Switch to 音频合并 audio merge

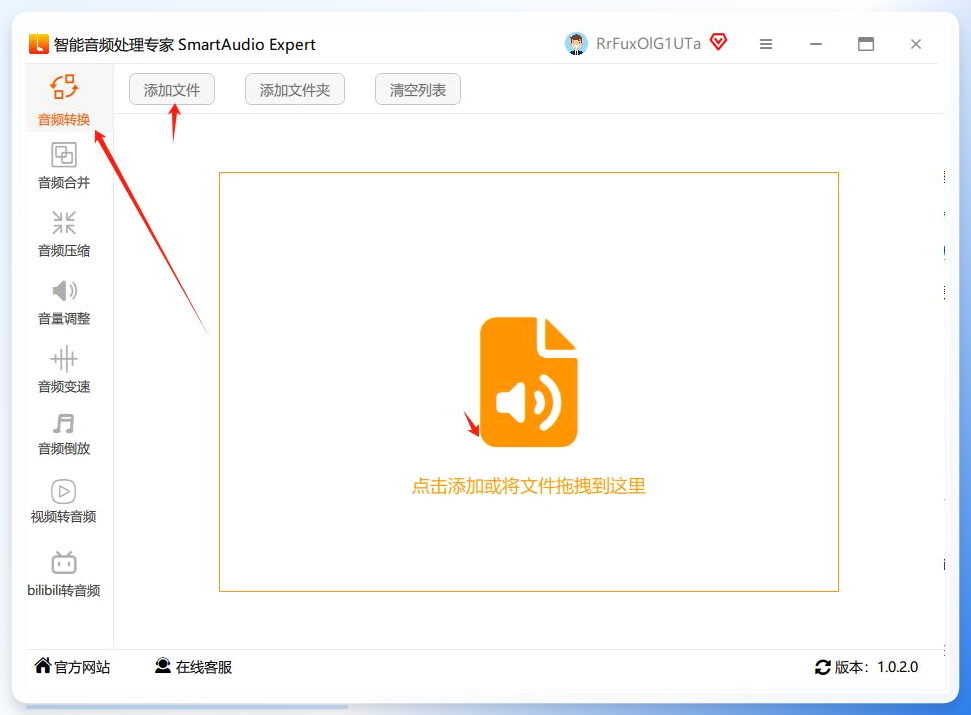coord(64,165)
